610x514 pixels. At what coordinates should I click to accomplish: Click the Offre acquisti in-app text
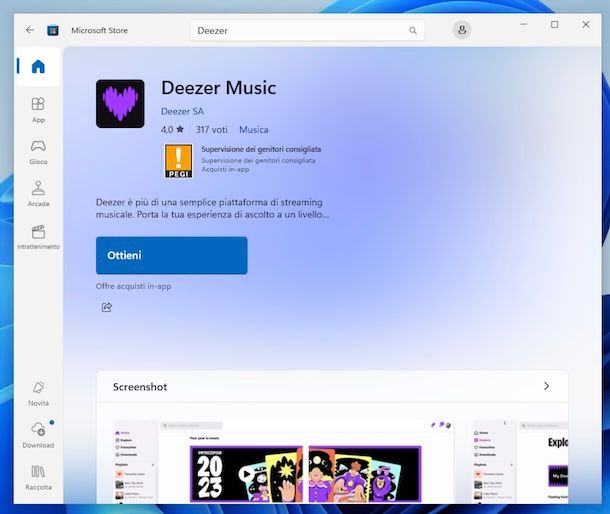pyautogui.click(x=133, y=286)
